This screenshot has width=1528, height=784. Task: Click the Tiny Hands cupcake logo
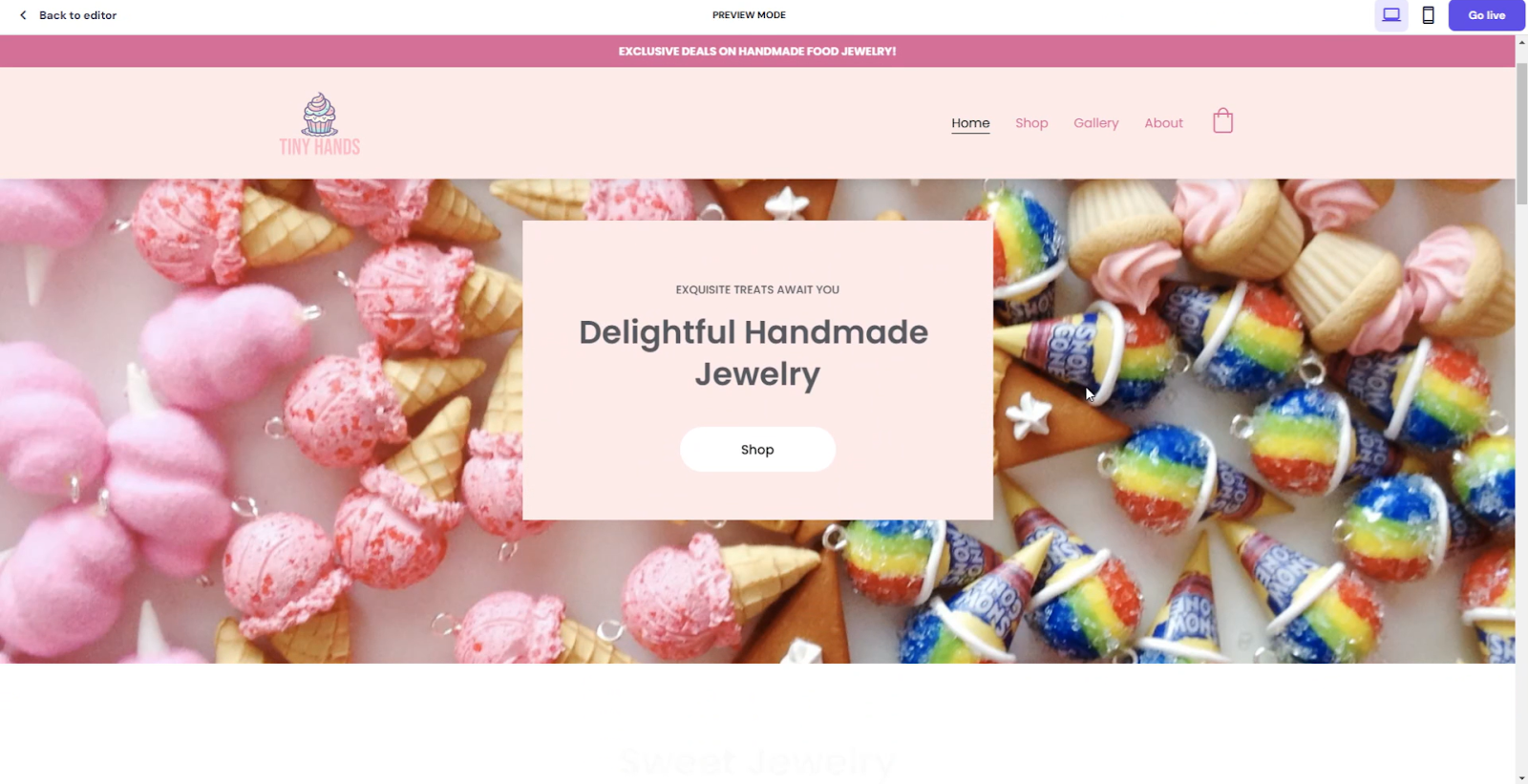319,123
